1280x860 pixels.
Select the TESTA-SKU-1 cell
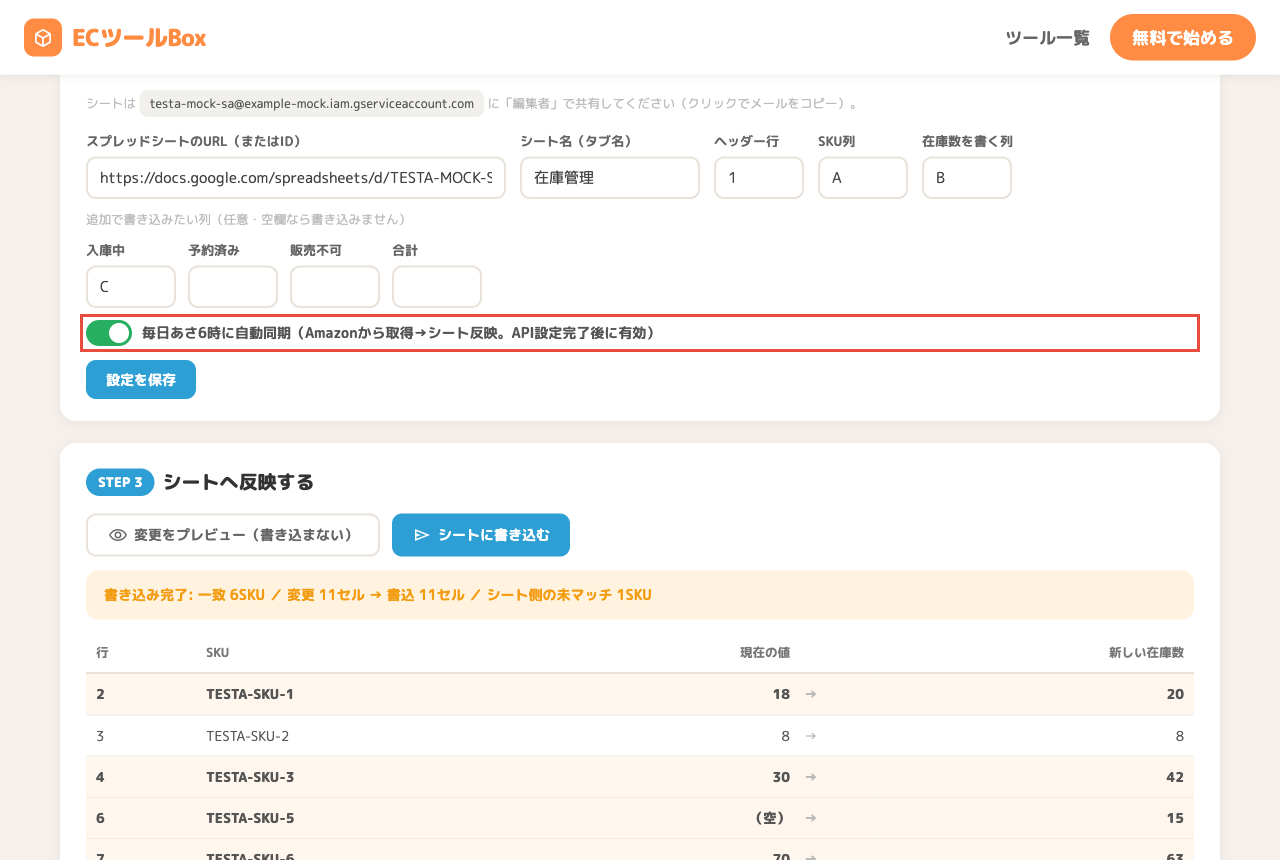pos(250,694)
